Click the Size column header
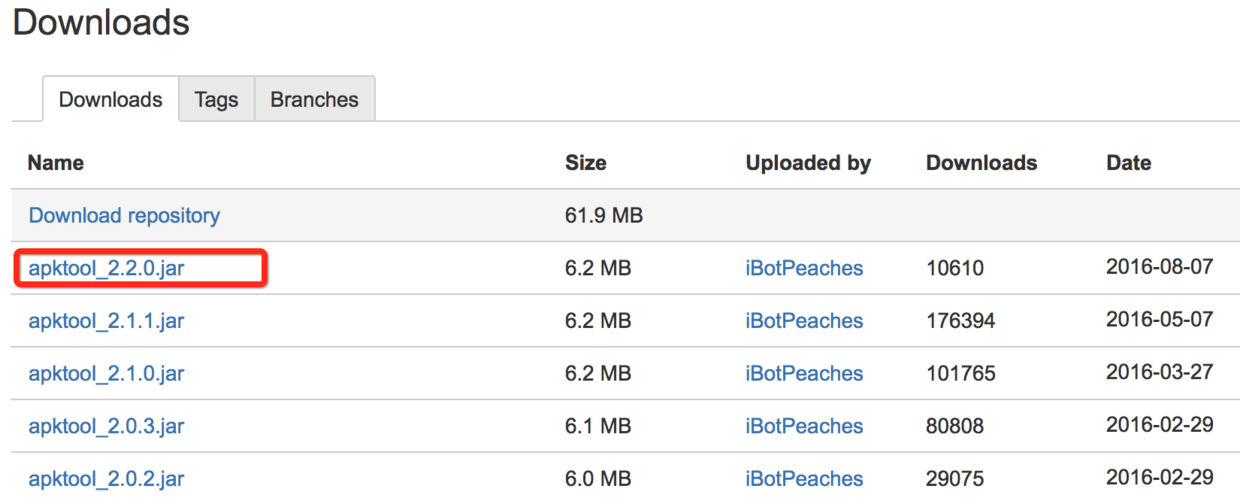The width and height of the screenshot is (1240, 501). tap(585, 163)
